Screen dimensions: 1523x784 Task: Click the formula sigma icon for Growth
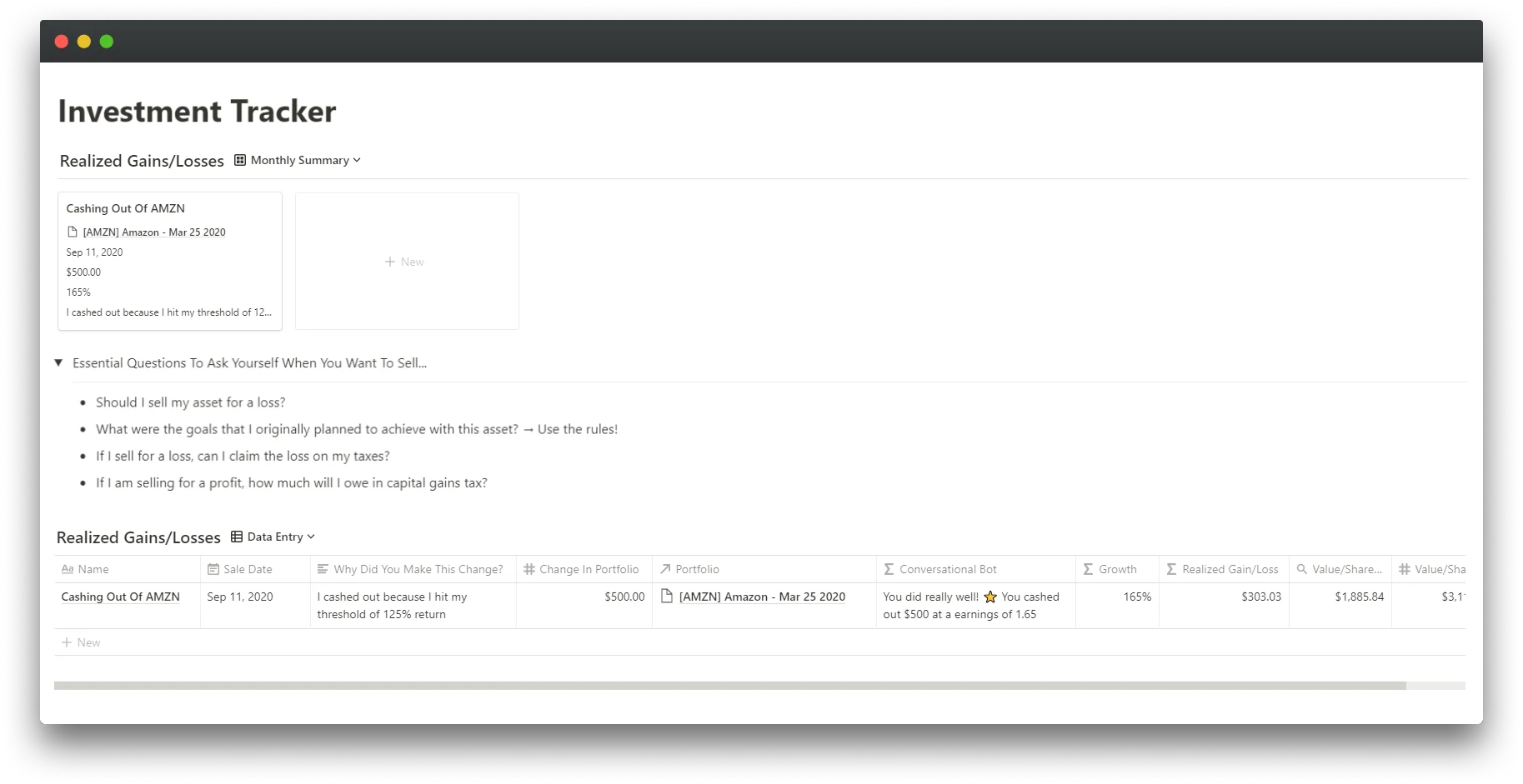[1089, 569]
